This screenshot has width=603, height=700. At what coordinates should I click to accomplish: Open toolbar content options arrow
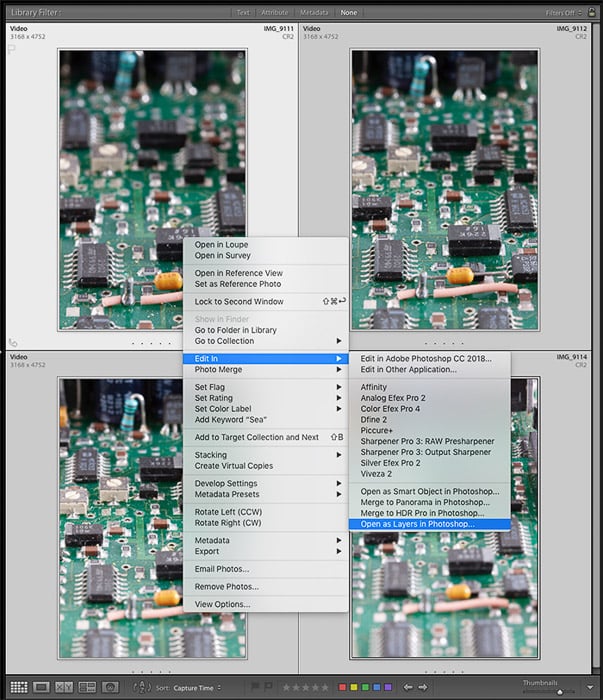pyautogui.click(x=590, y=688)
